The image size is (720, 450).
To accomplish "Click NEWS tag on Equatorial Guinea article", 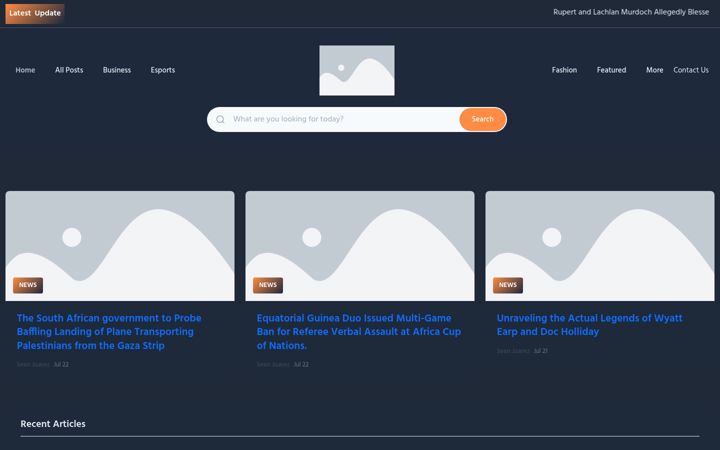I will click(x=268, y=285).
